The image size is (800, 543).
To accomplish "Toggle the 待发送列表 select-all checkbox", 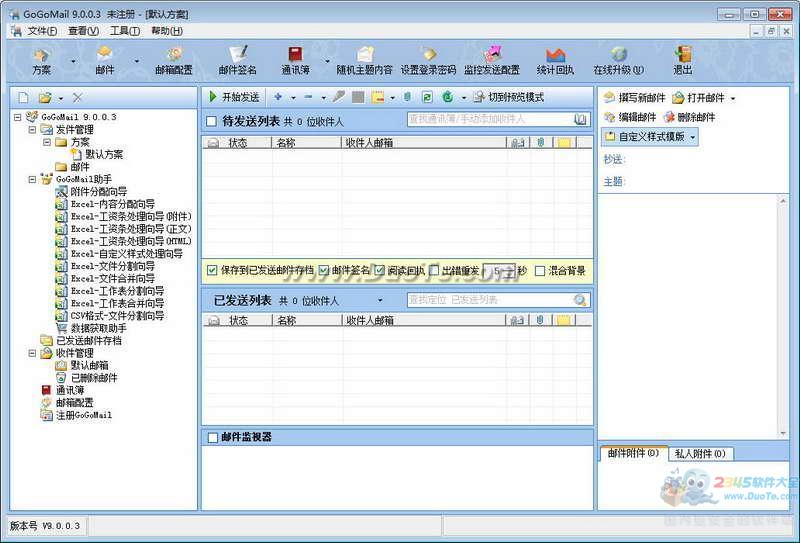I will [211, 121].
